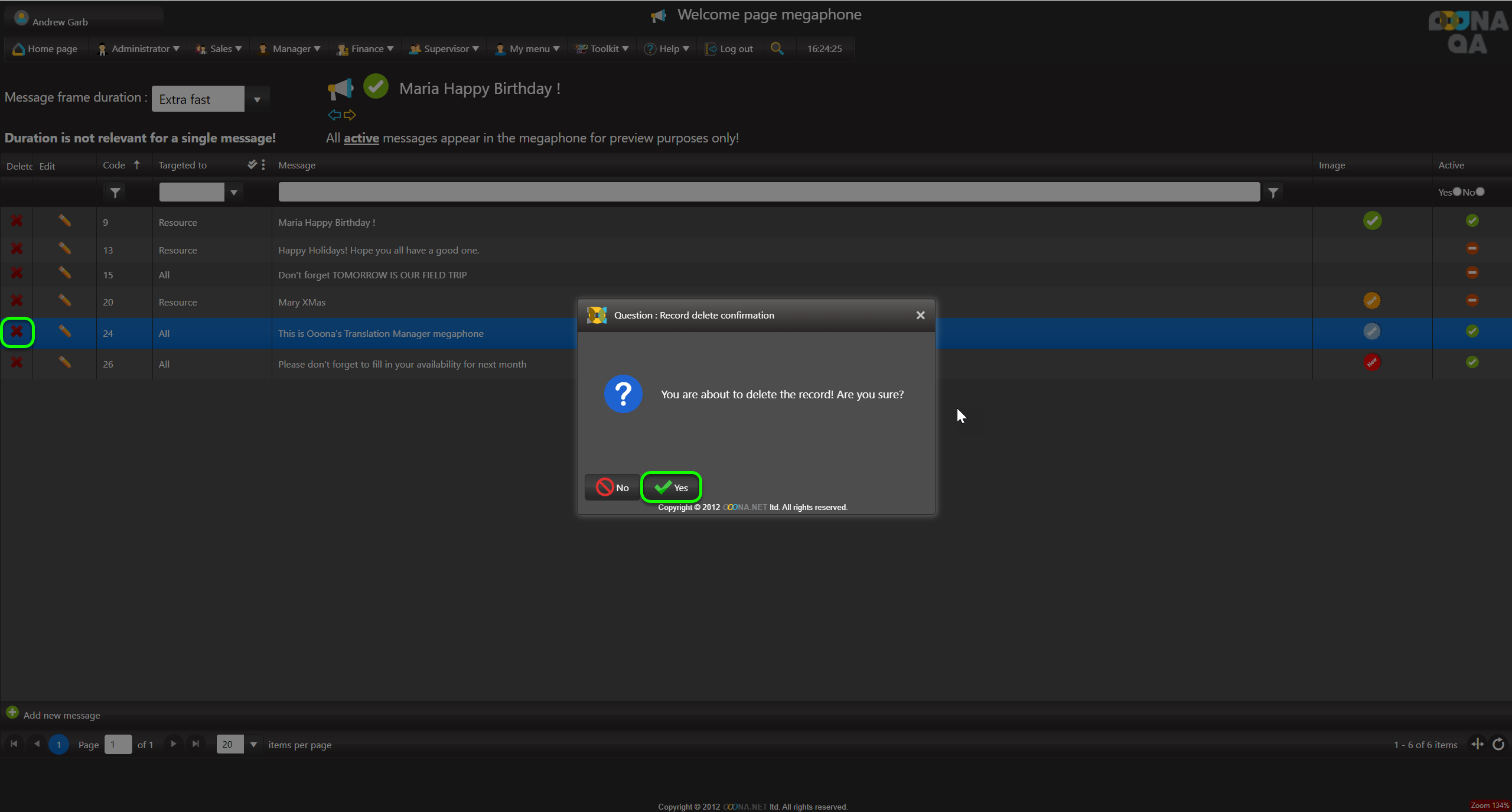Click the Message column filter funnel icon

point(1273,193)
